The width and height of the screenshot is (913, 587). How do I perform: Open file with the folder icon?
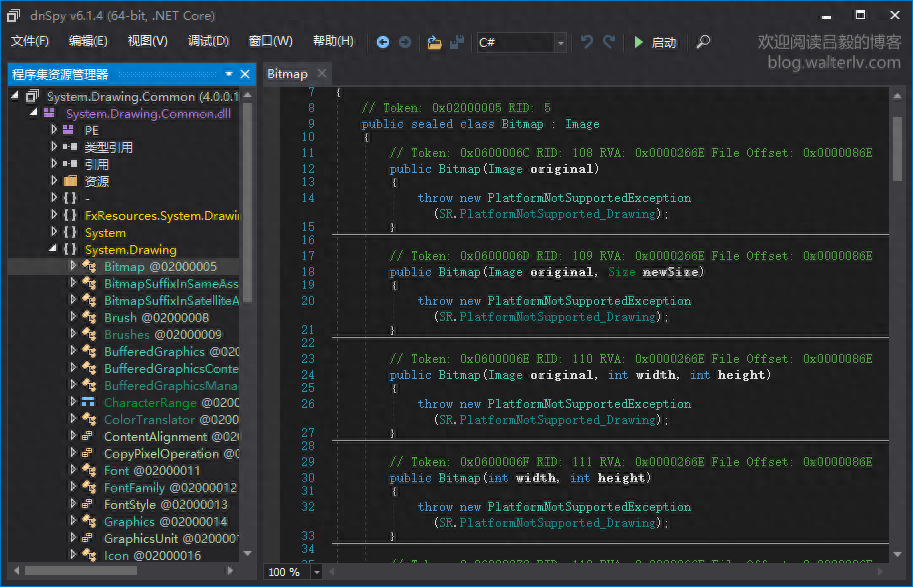coord(434,42)
